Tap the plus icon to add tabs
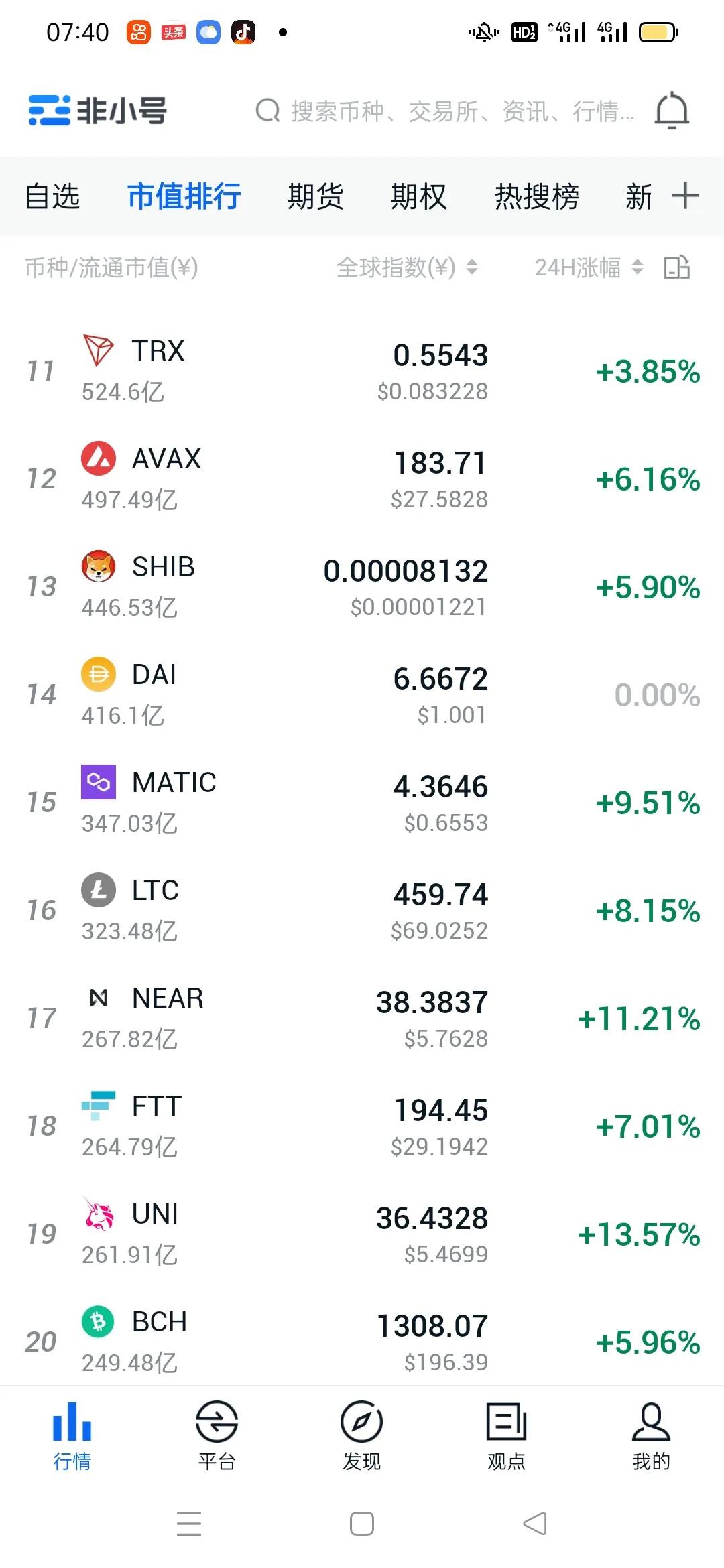The height and width of the screenshot is (1568, 724). click(685, 196)
